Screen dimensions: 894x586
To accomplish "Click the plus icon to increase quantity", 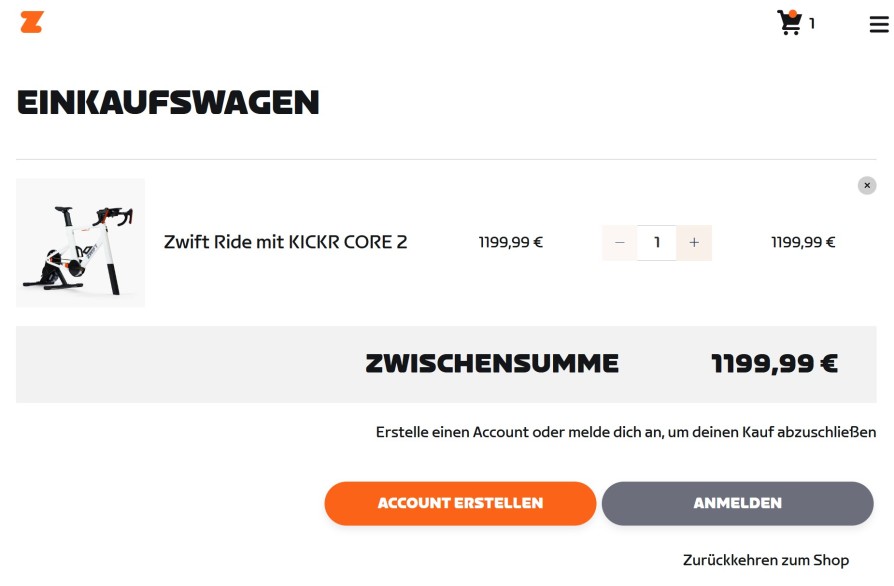I will (694, 242).
